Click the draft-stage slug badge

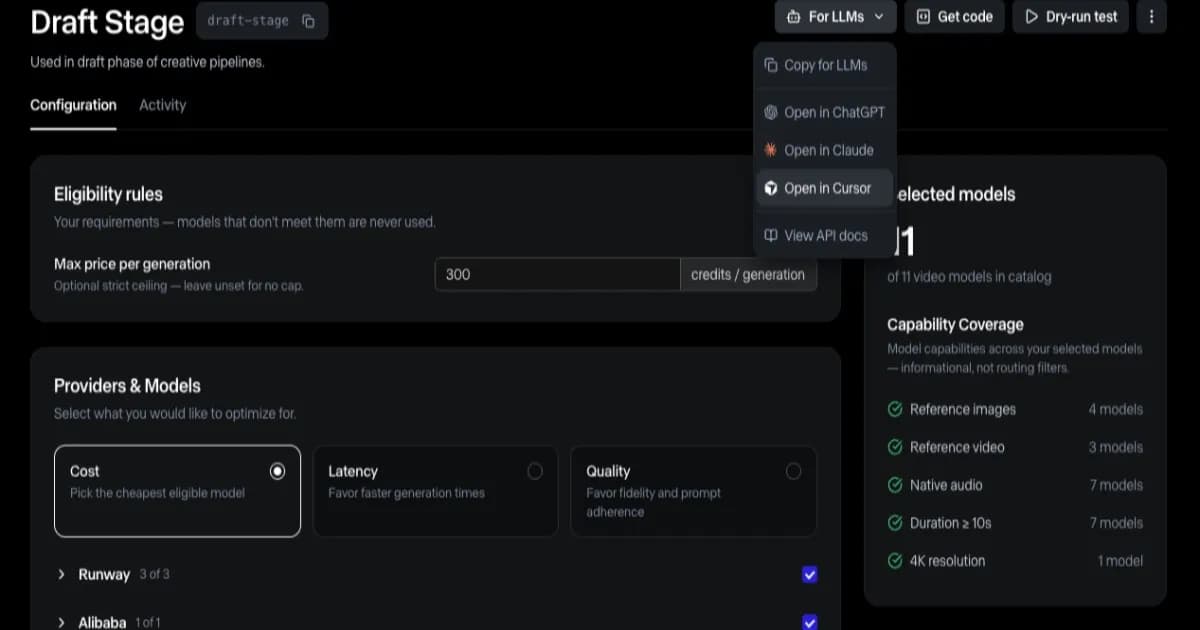point(261,21)
